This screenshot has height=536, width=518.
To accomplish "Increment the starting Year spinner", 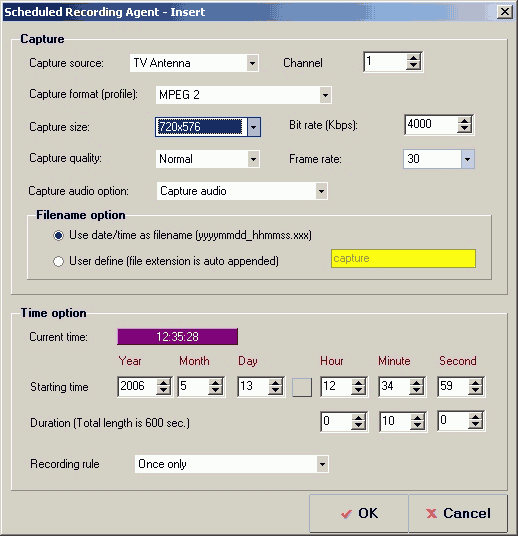I will point(163,383).
